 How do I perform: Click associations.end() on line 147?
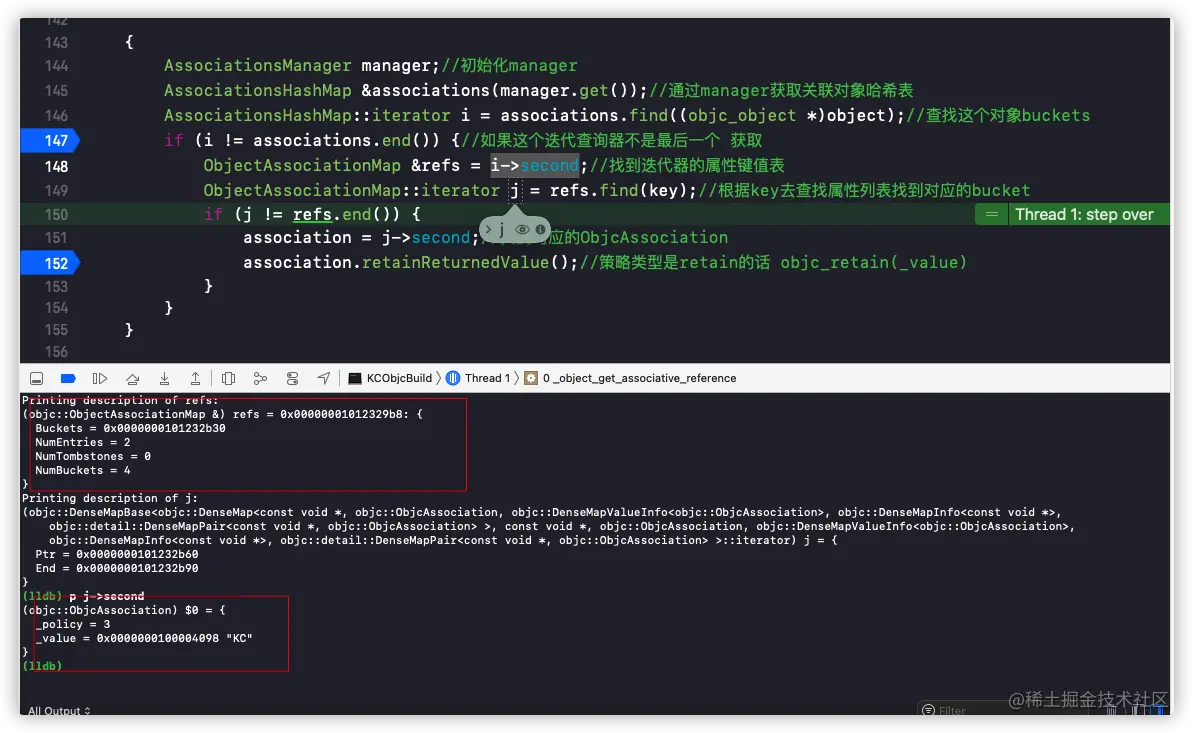[x=347, y=141]
